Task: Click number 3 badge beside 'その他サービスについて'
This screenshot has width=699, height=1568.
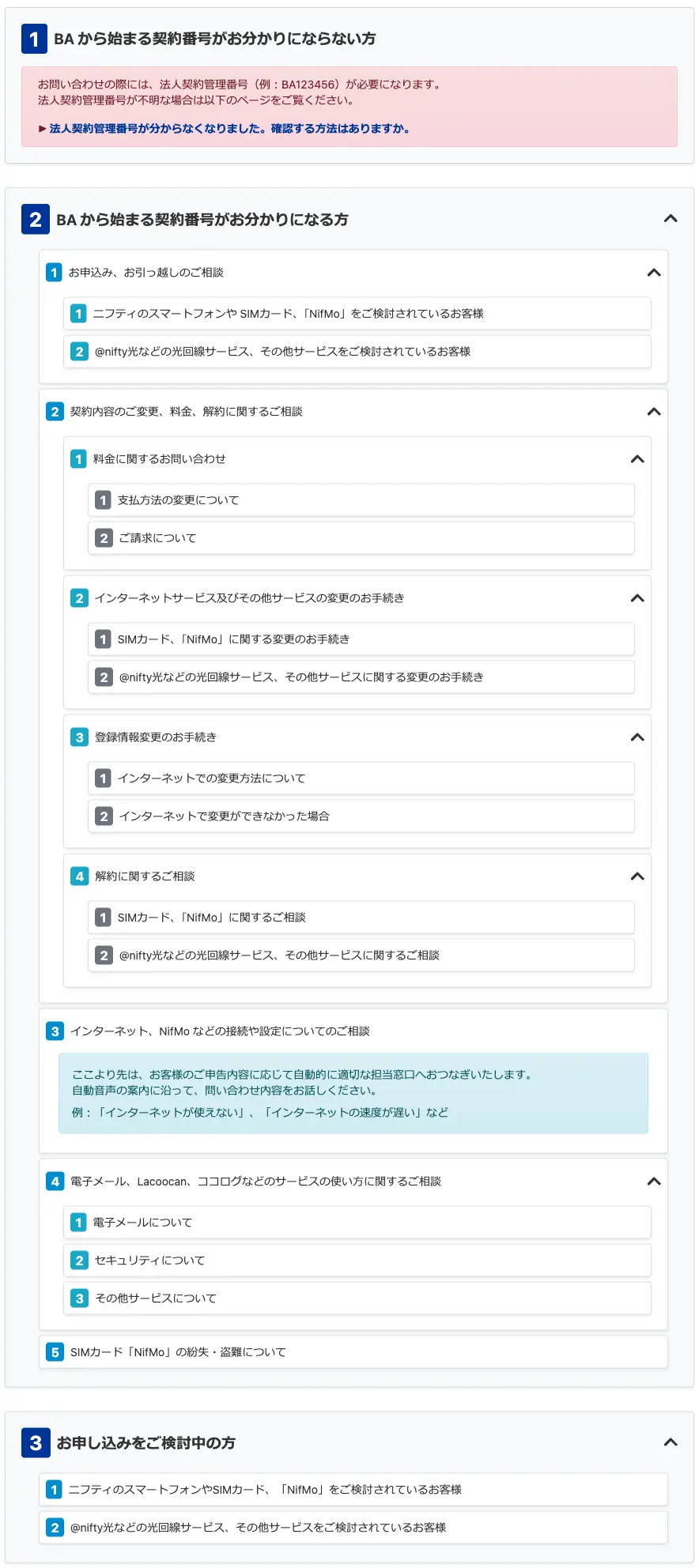Action: click(x=79, y=1298)
